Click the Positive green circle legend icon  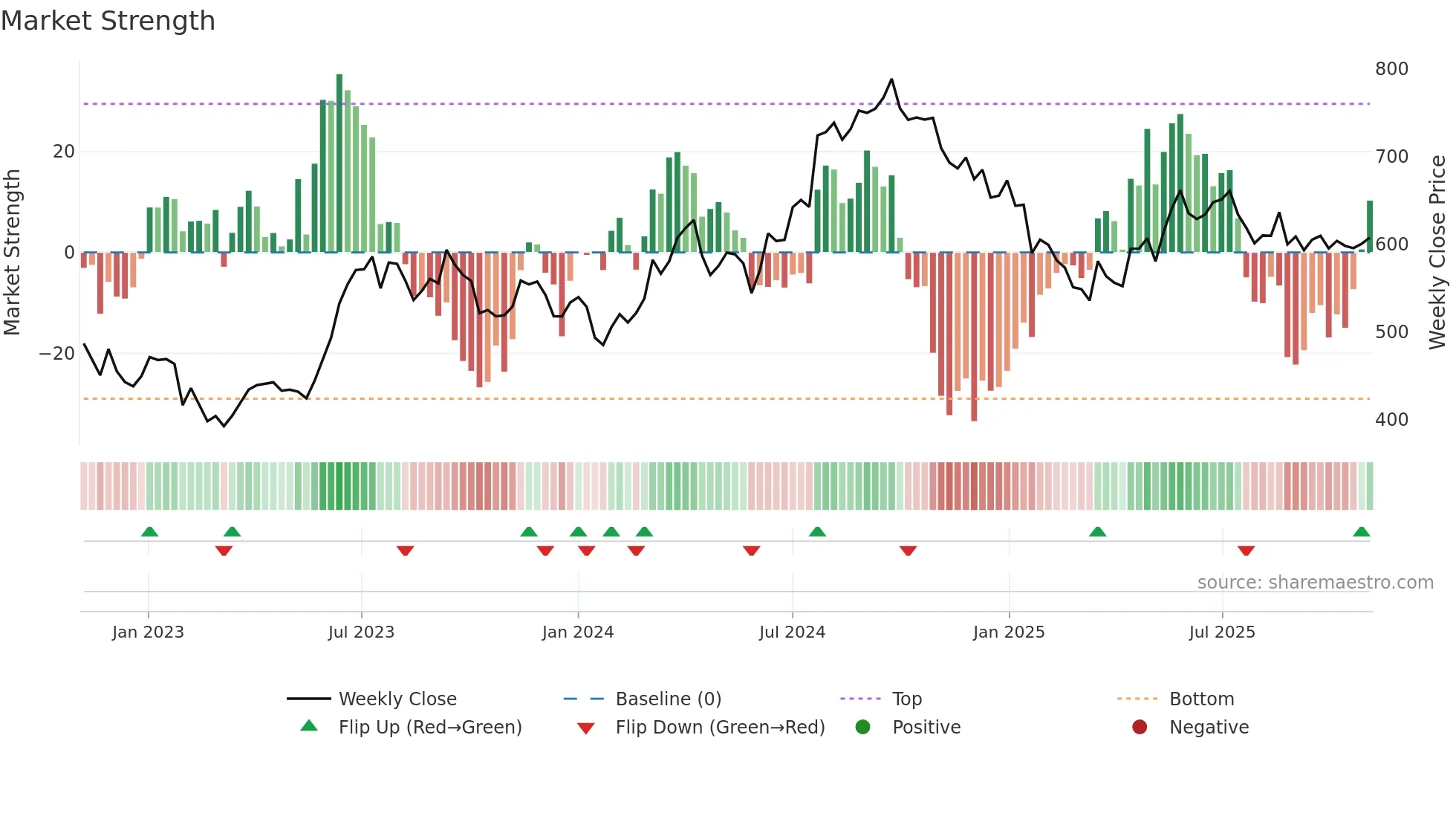coord(862,727)
